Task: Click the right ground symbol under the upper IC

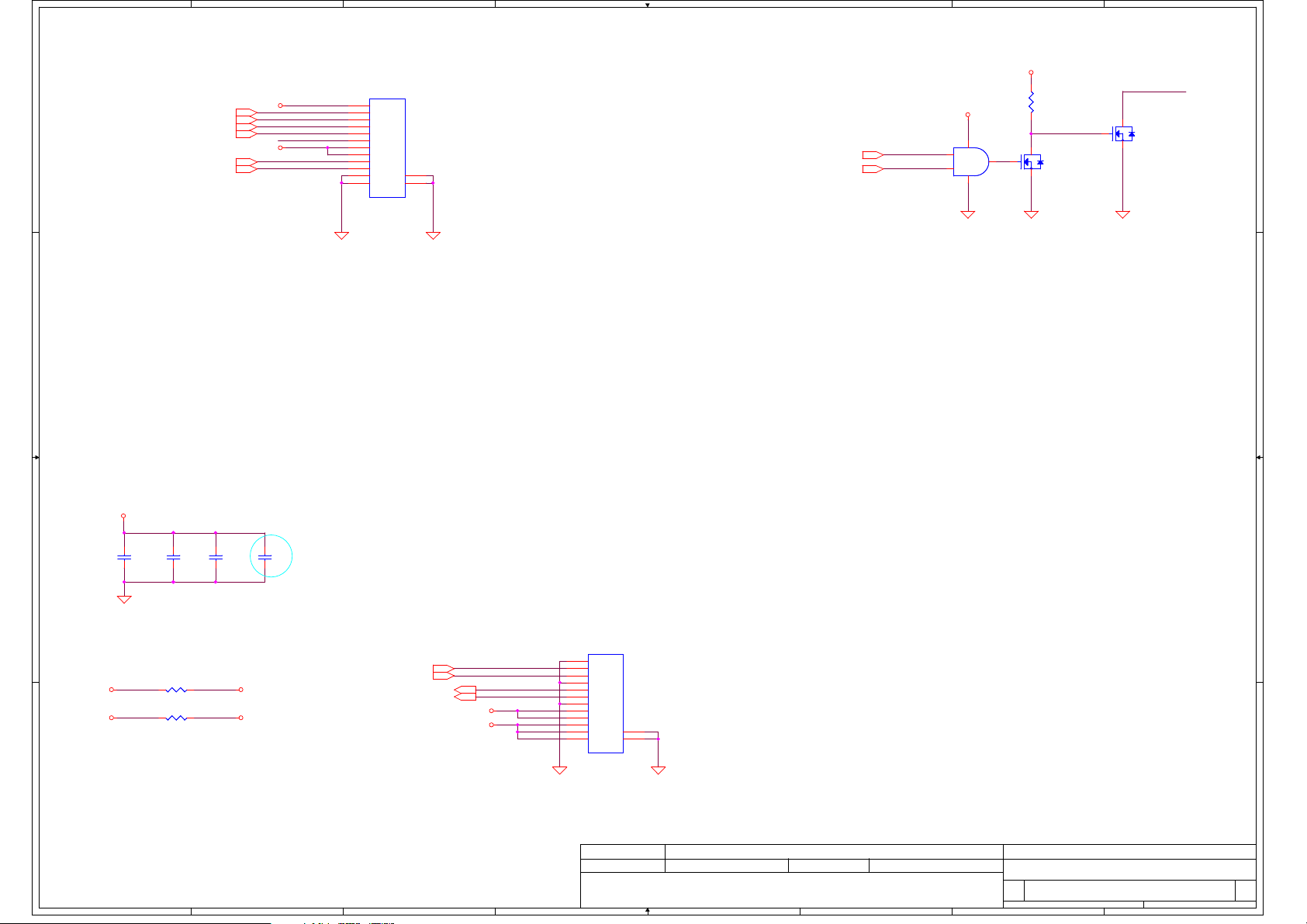Action: pos(433,235)
